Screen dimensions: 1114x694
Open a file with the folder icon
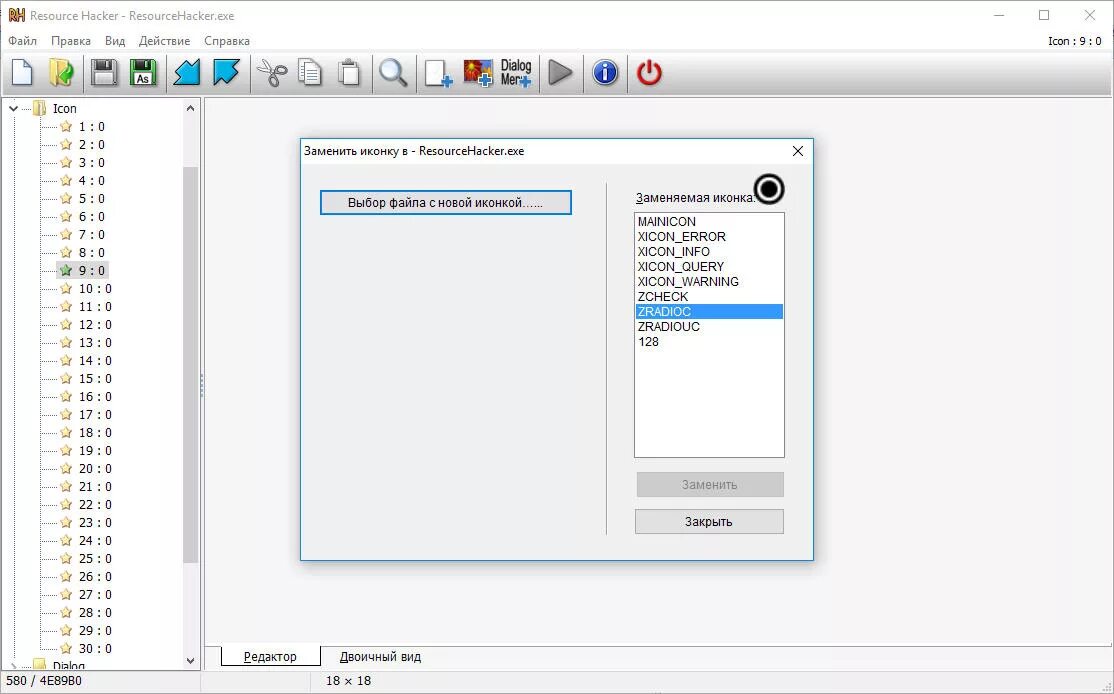tap(62, 72)
